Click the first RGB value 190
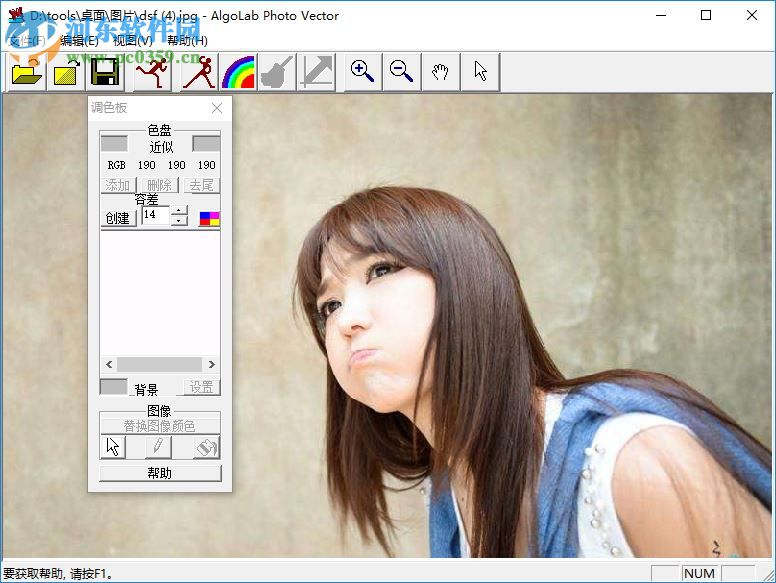 pos(146,165)
